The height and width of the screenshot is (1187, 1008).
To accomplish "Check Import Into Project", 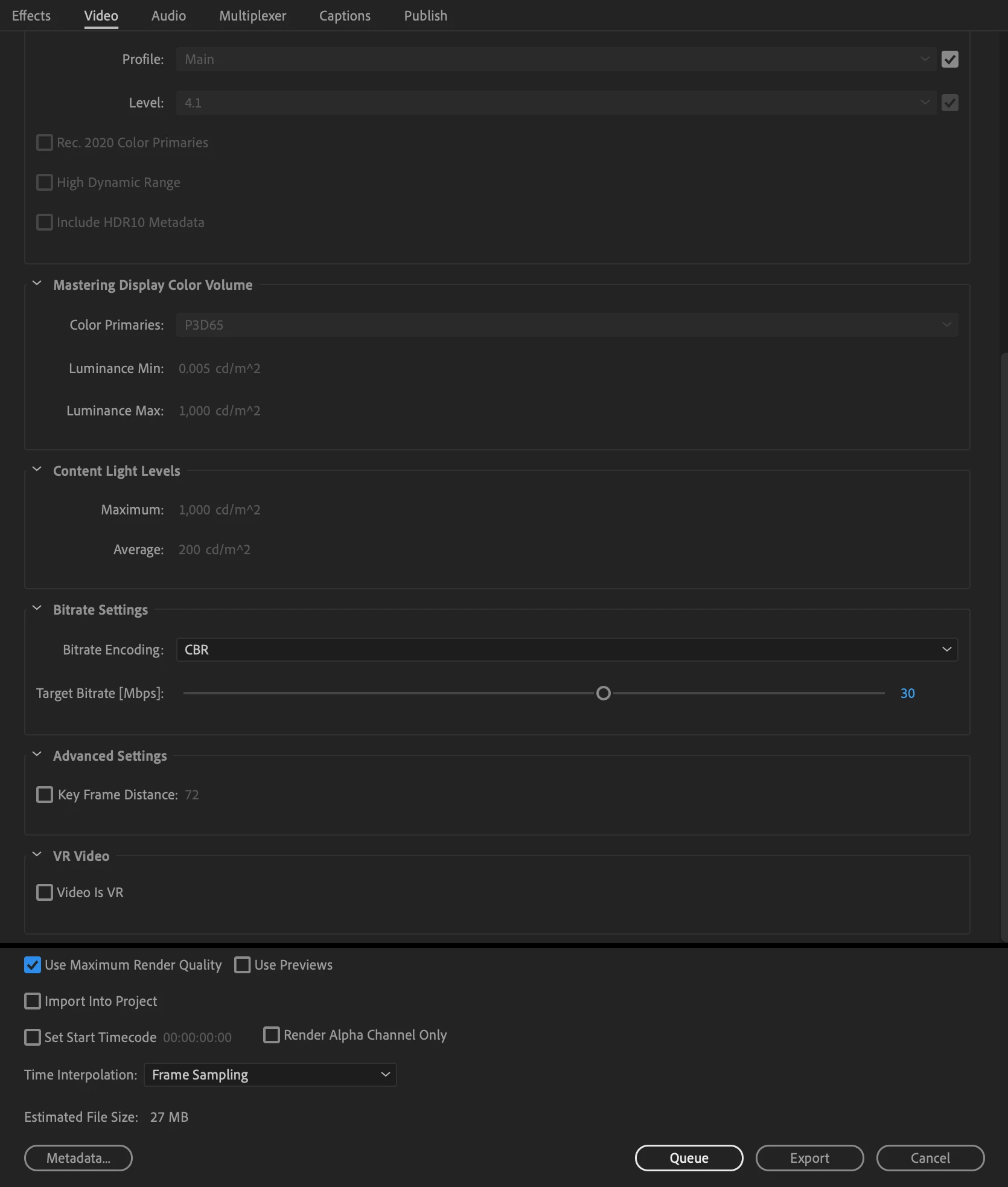I will click(33, 1001).
